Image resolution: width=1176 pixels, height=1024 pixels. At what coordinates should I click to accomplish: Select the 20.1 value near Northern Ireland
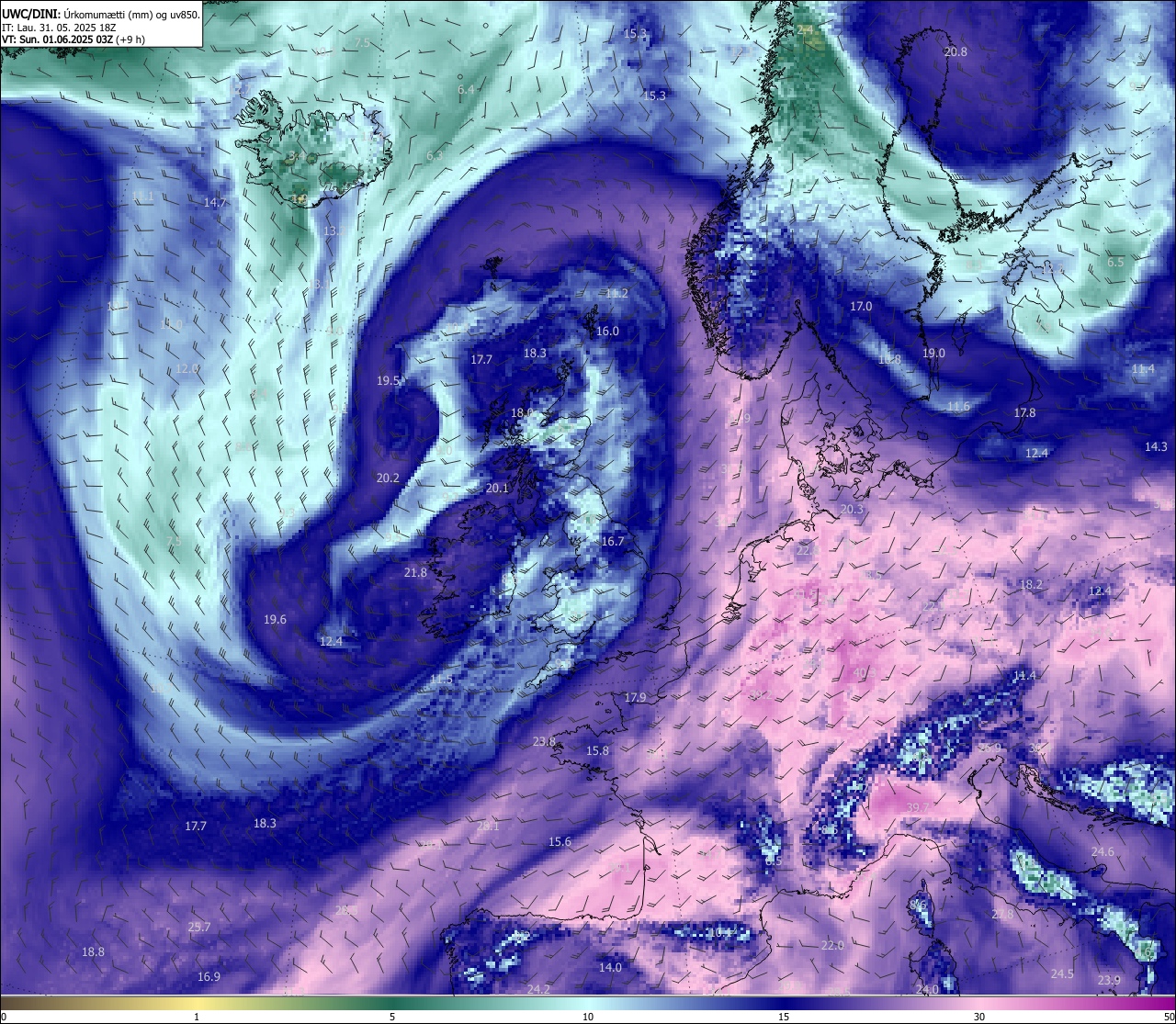pyautogui.click(x=497, y=489)
